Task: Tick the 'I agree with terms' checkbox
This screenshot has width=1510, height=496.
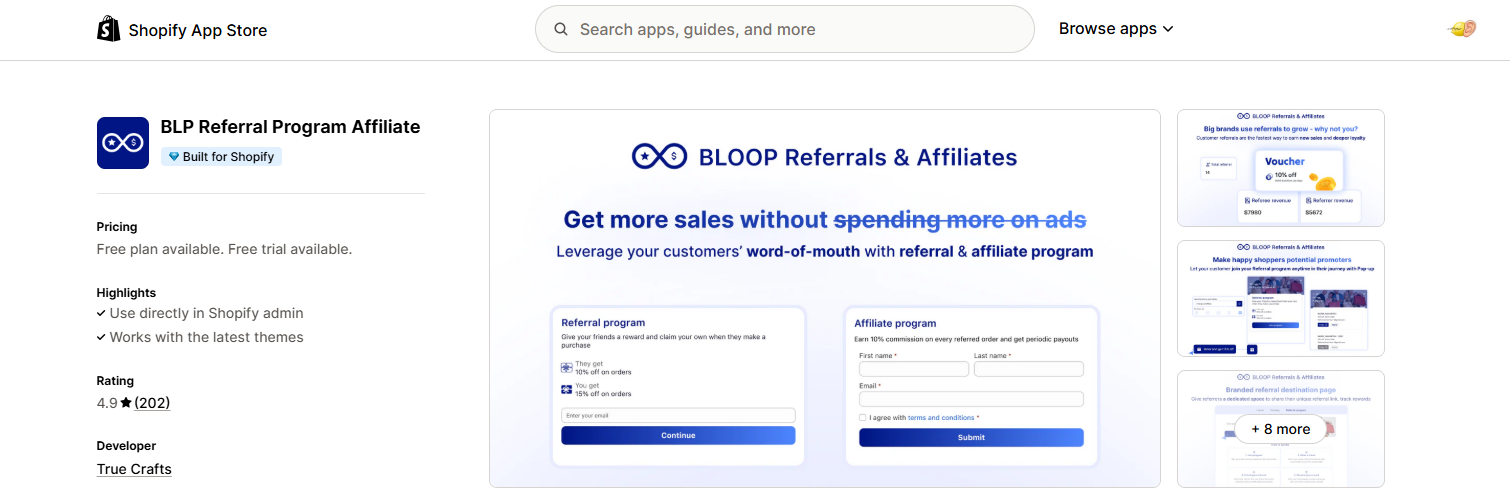Action: [863, 418]
